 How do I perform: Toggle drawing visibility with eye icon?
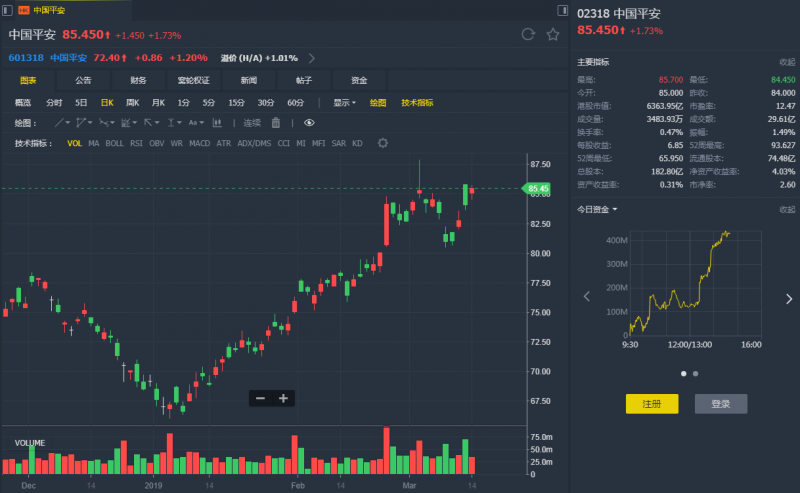[309, 123]
